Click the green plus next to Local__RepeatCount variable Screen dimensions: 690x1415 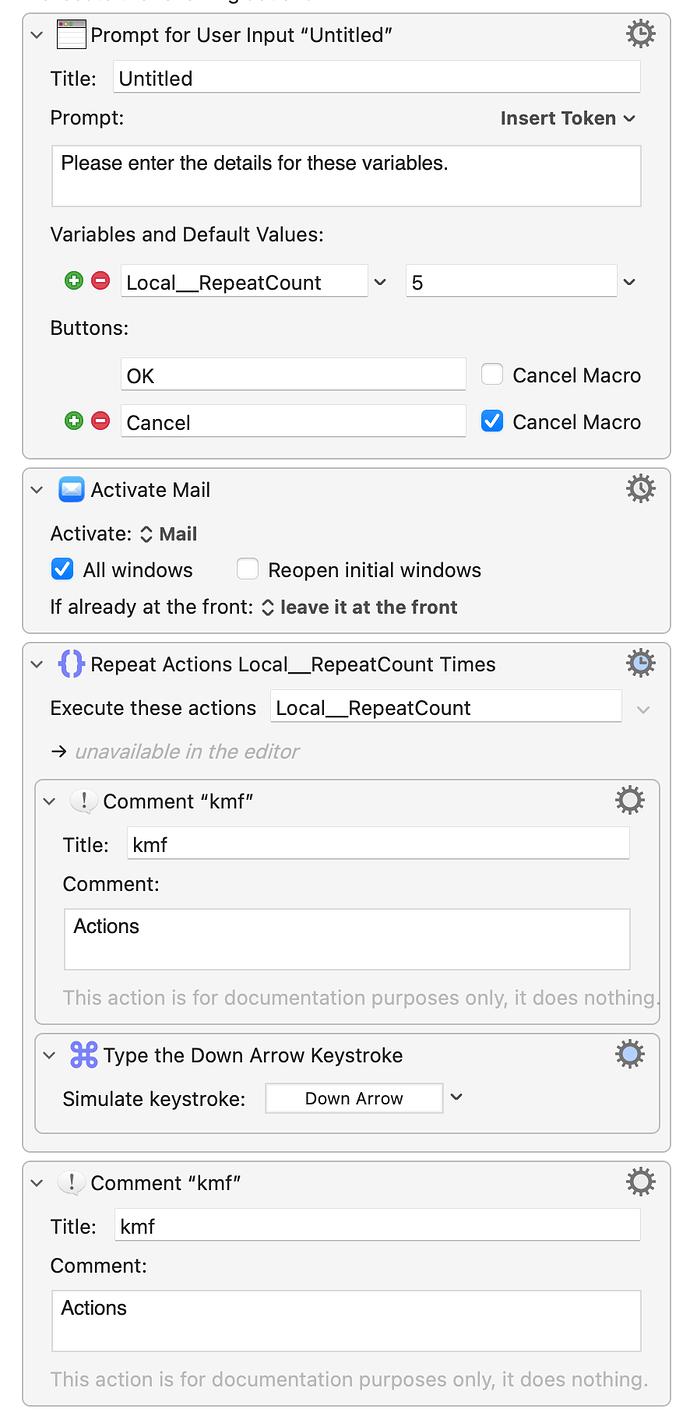click(x=74, y=282)
